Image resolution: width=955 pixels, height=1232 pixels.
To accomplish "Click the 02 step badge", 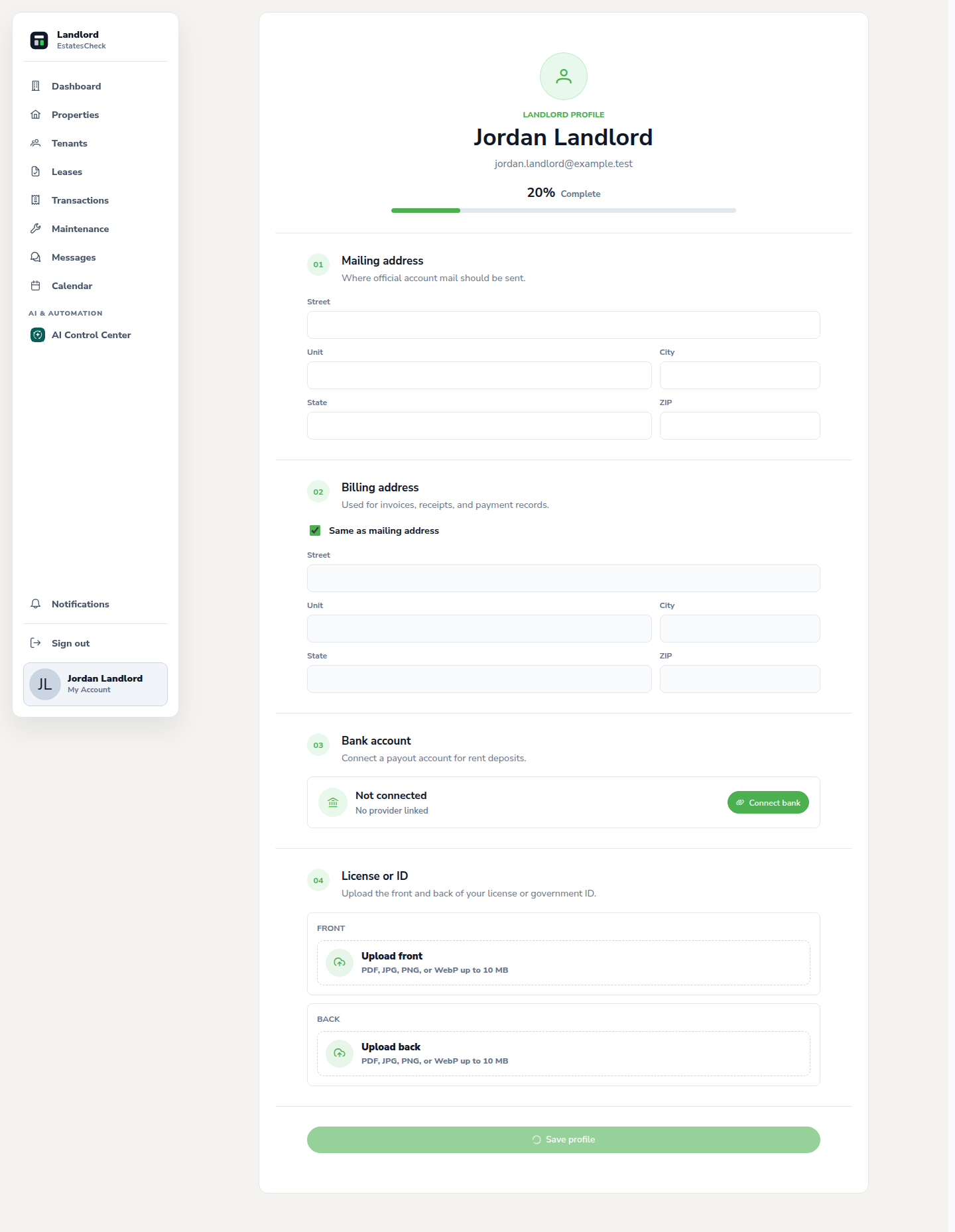I will 318,491.
